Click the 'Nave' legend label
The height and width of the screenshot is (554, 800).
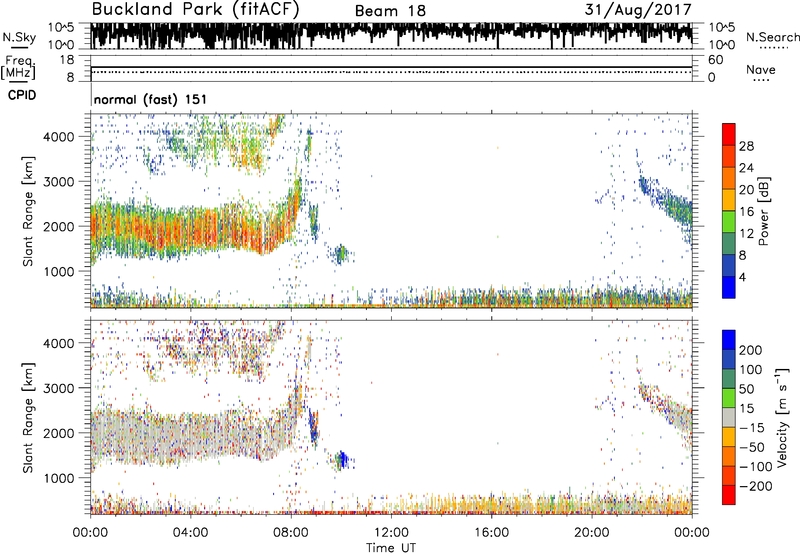(x=761, y=69)
